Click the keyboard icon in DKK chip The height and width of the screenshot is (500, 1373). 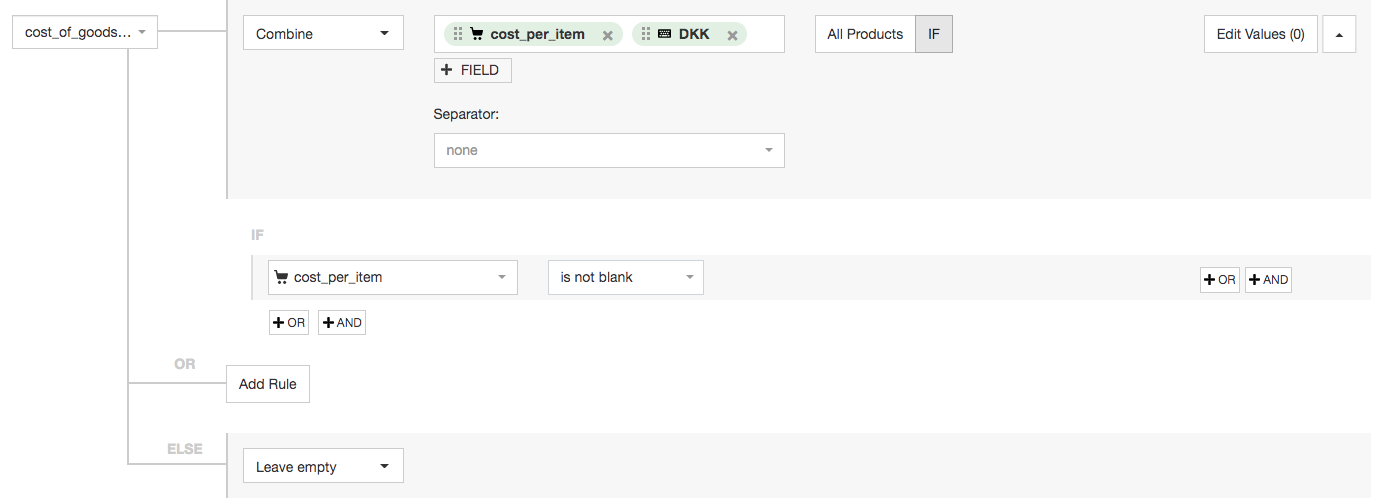tap(664, 34)
